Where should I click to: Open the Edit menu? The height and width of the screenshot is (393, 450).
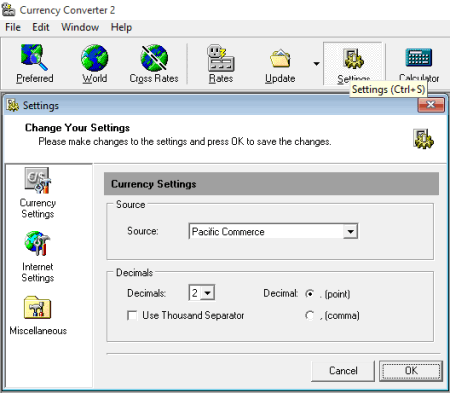tap(41, 27)
